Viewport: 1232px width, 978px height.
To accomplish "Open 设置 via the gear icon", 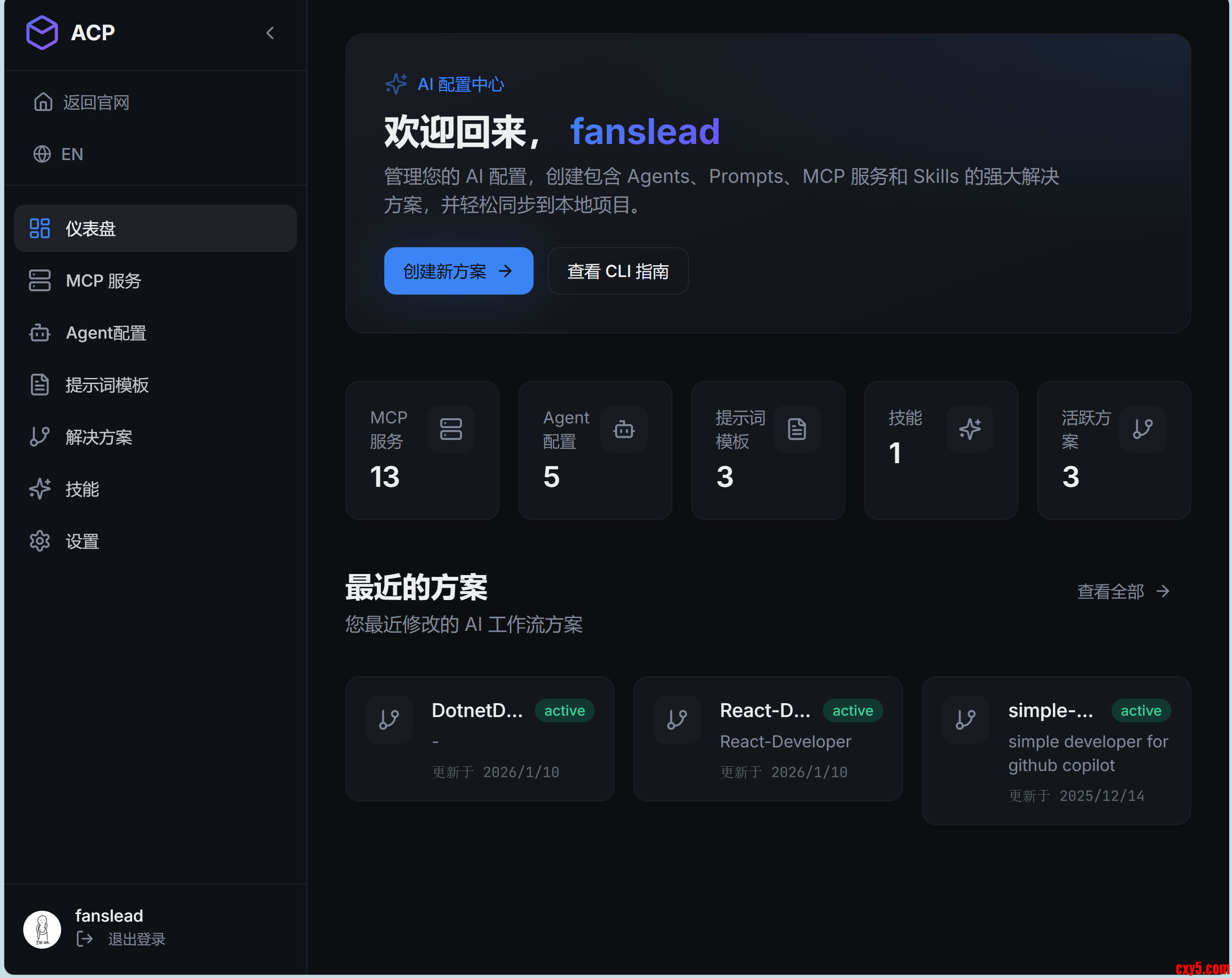I will [x=39, y=541].
